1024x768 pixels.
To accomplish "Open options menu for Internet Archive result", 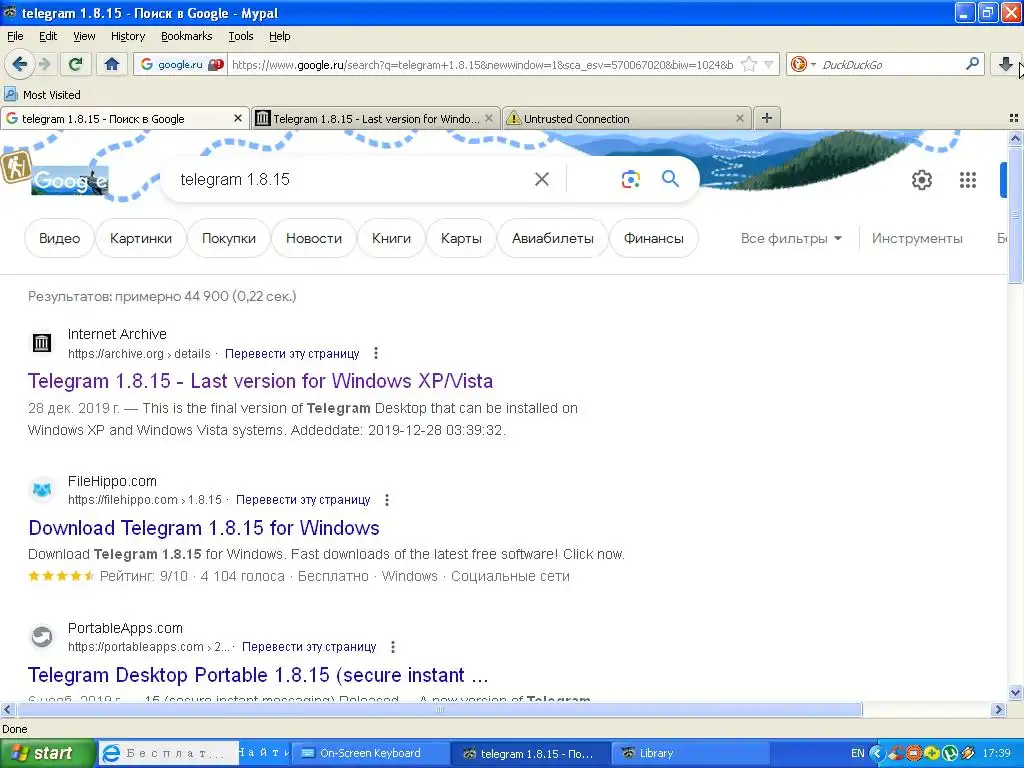I will coord(376,353).
